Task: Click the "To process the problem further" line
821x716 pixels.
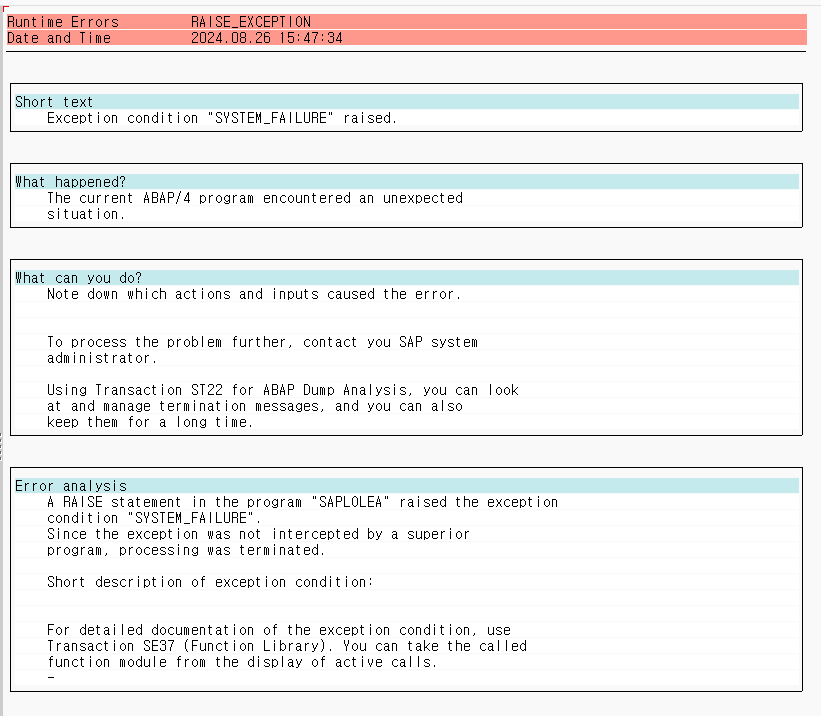Action: point(262,343)
